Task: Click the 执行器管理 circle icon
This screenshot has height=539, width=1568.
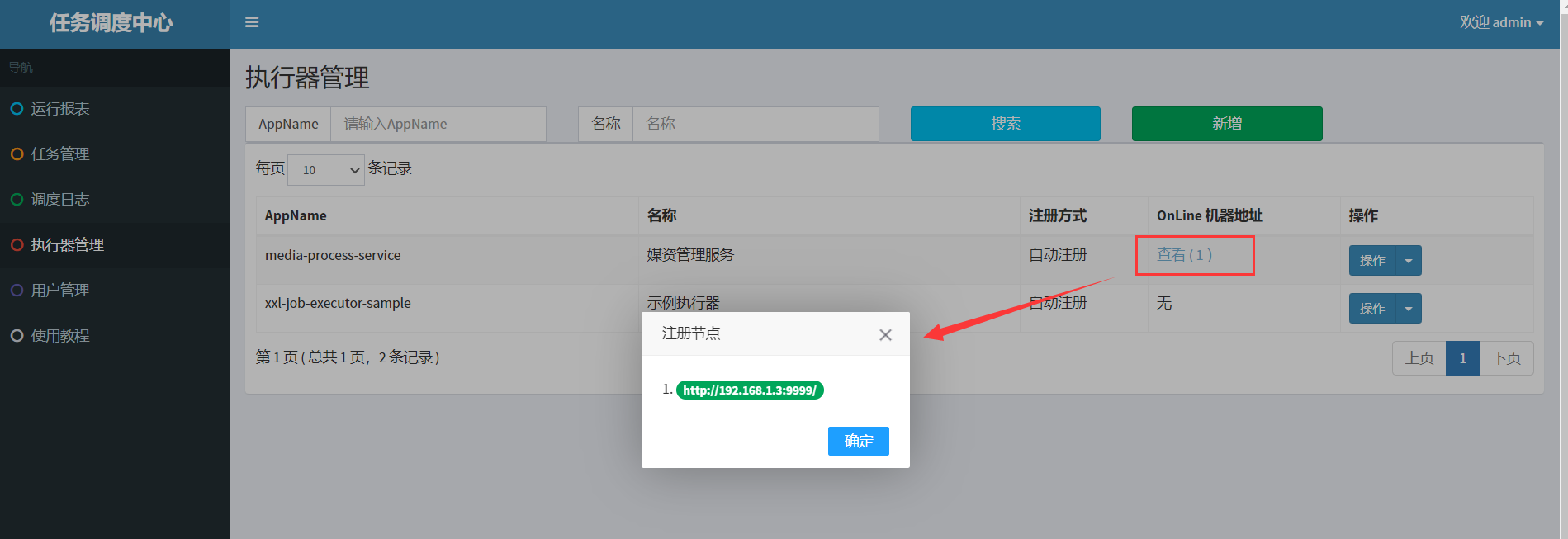Action: [17, 245]
